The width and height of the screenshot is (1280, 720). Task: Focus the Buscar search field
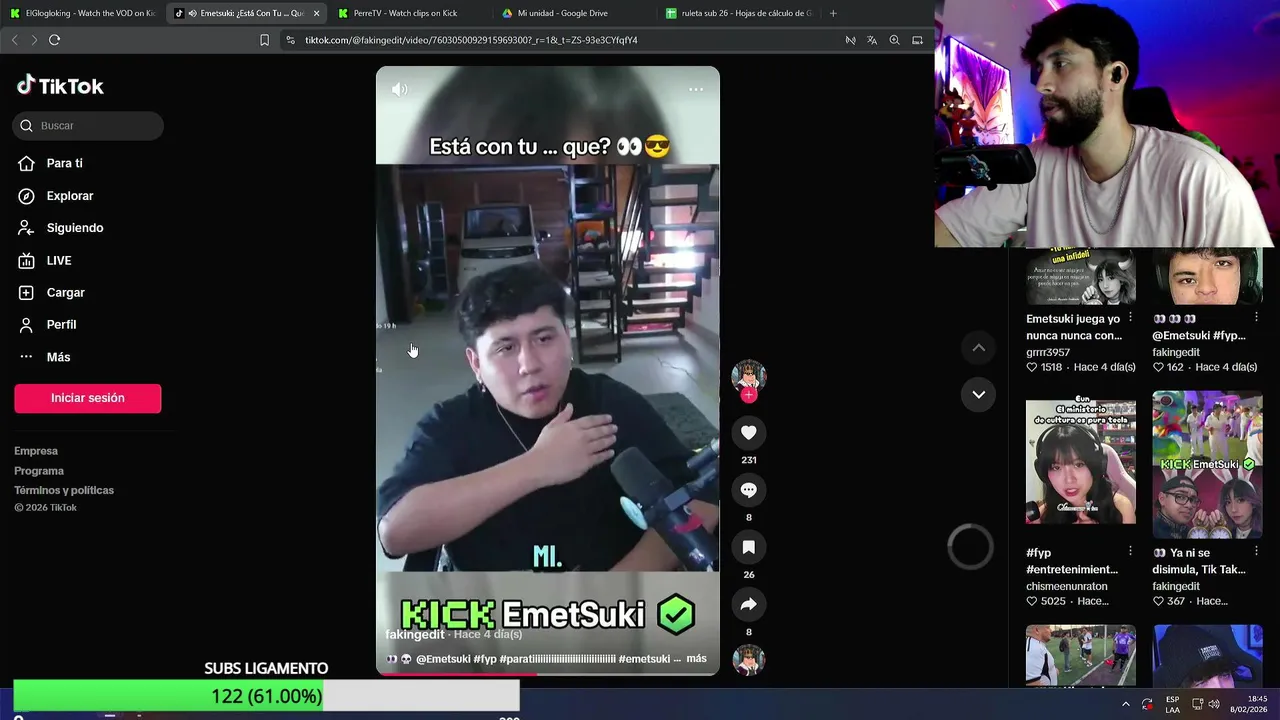(x=88, y=126)
